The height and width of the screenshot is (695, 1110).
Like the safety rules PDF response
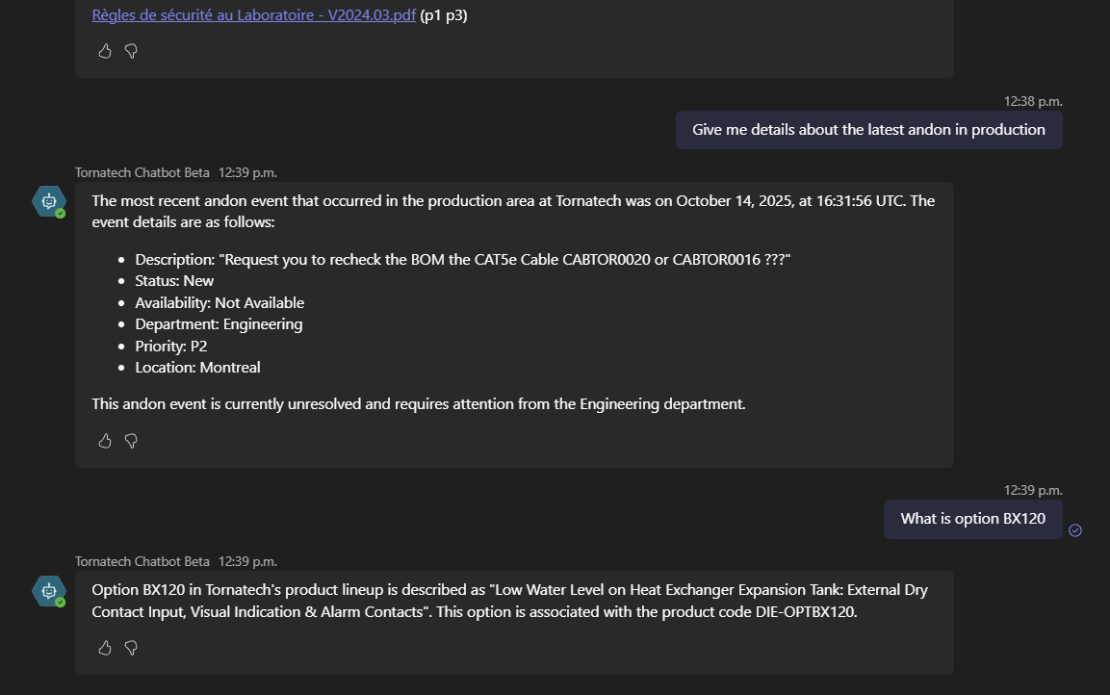click(105, 51)
